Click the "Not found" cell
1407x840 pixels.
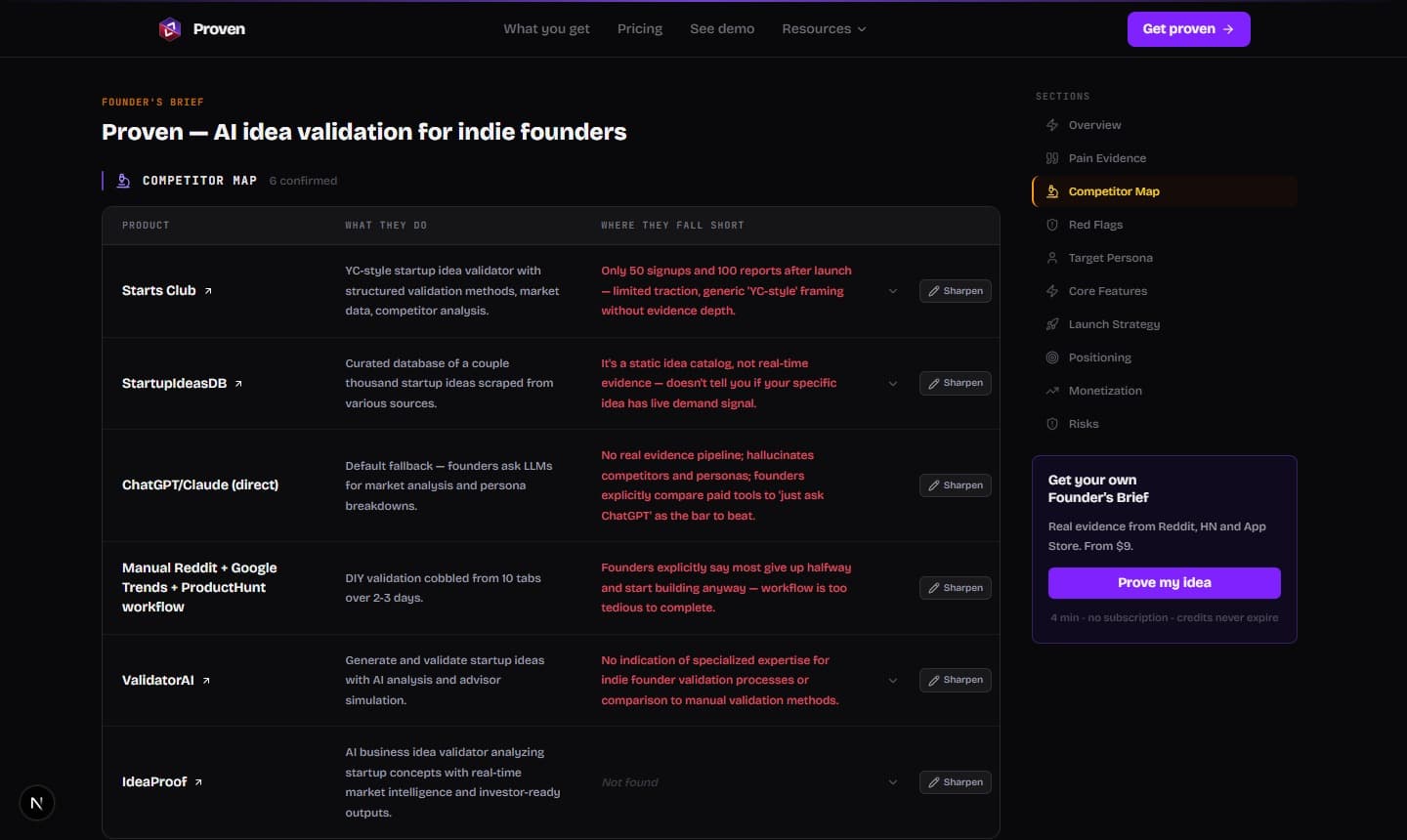click(x=630, y=782)
